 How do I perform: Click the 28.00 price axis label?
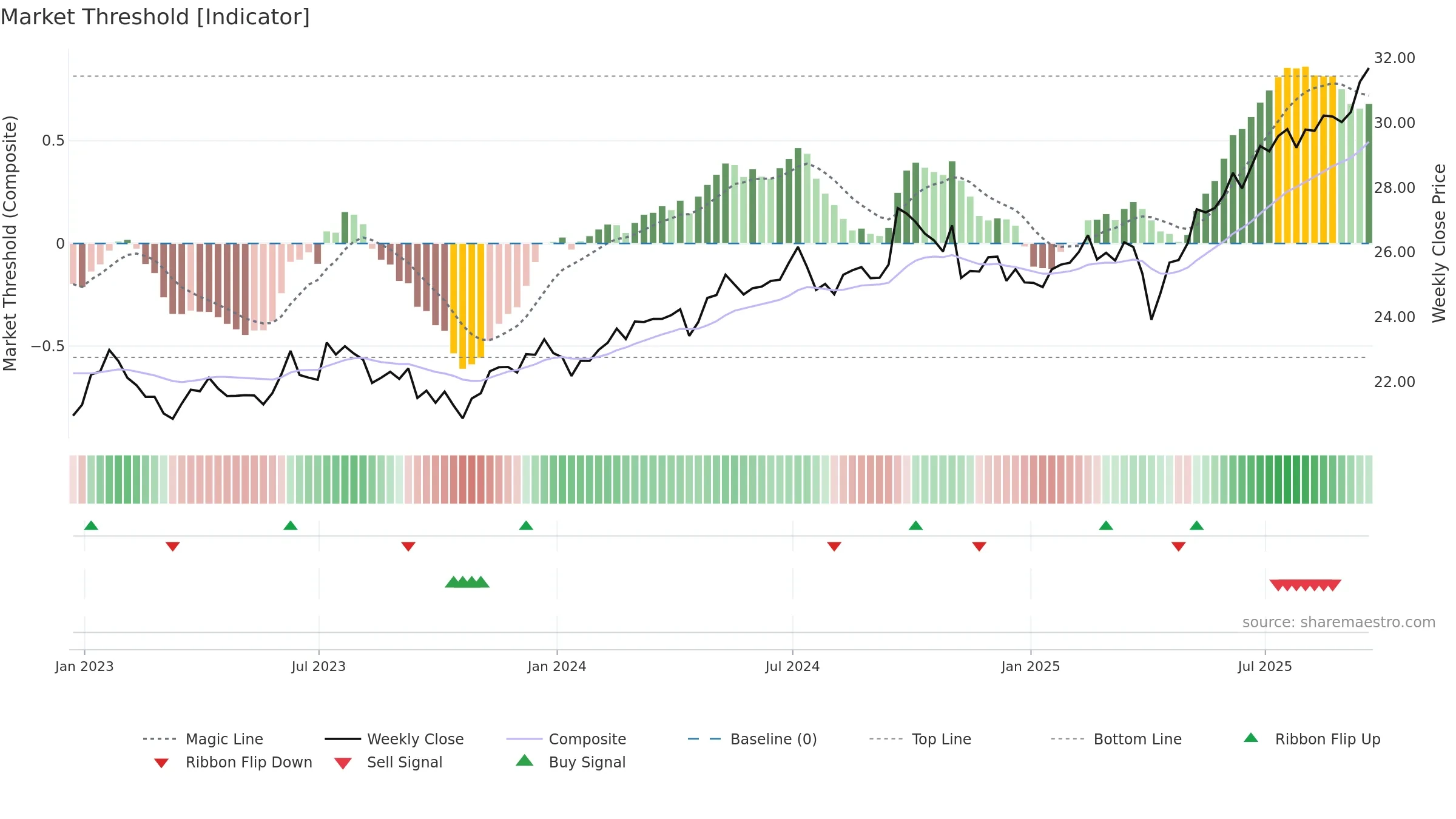[1395, 188]
